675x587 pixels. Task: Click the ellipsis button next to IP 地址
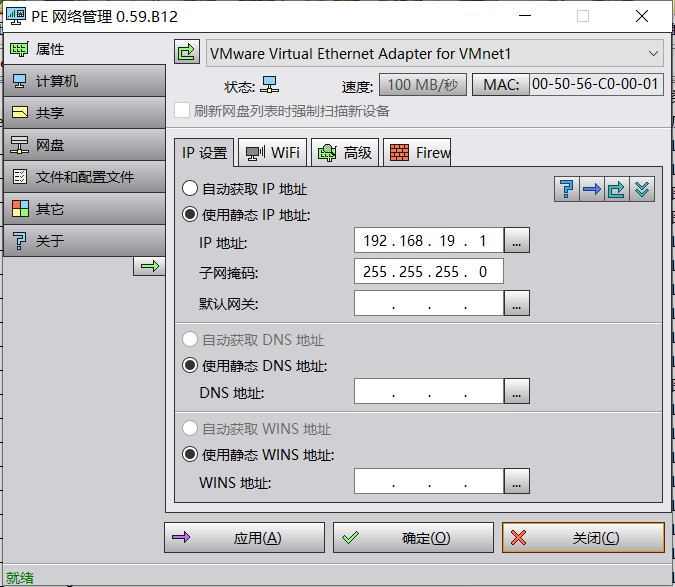(517, 240)
